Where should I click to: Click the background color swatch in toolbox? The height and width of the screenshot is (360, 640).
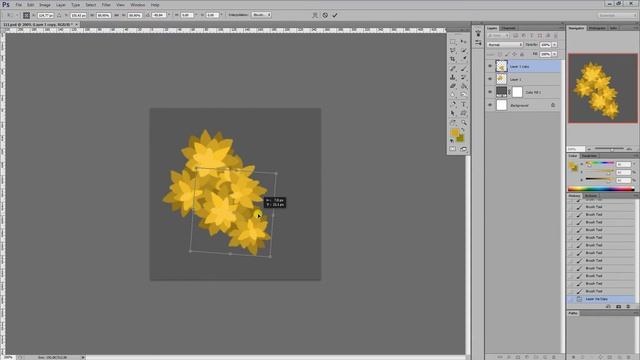460,138
